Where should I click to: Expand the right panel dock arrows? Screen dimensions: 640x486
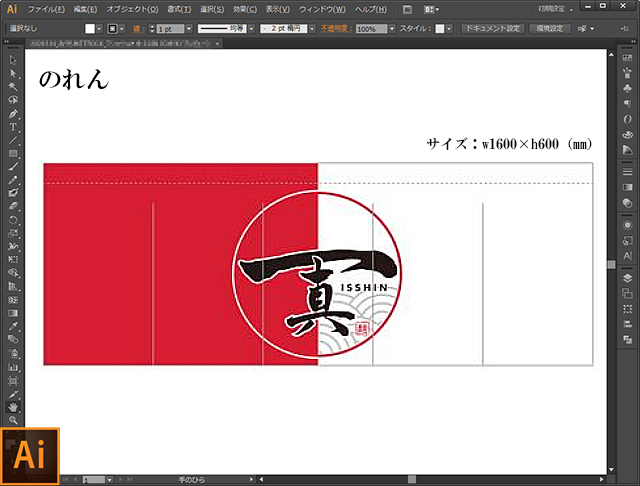633,42
